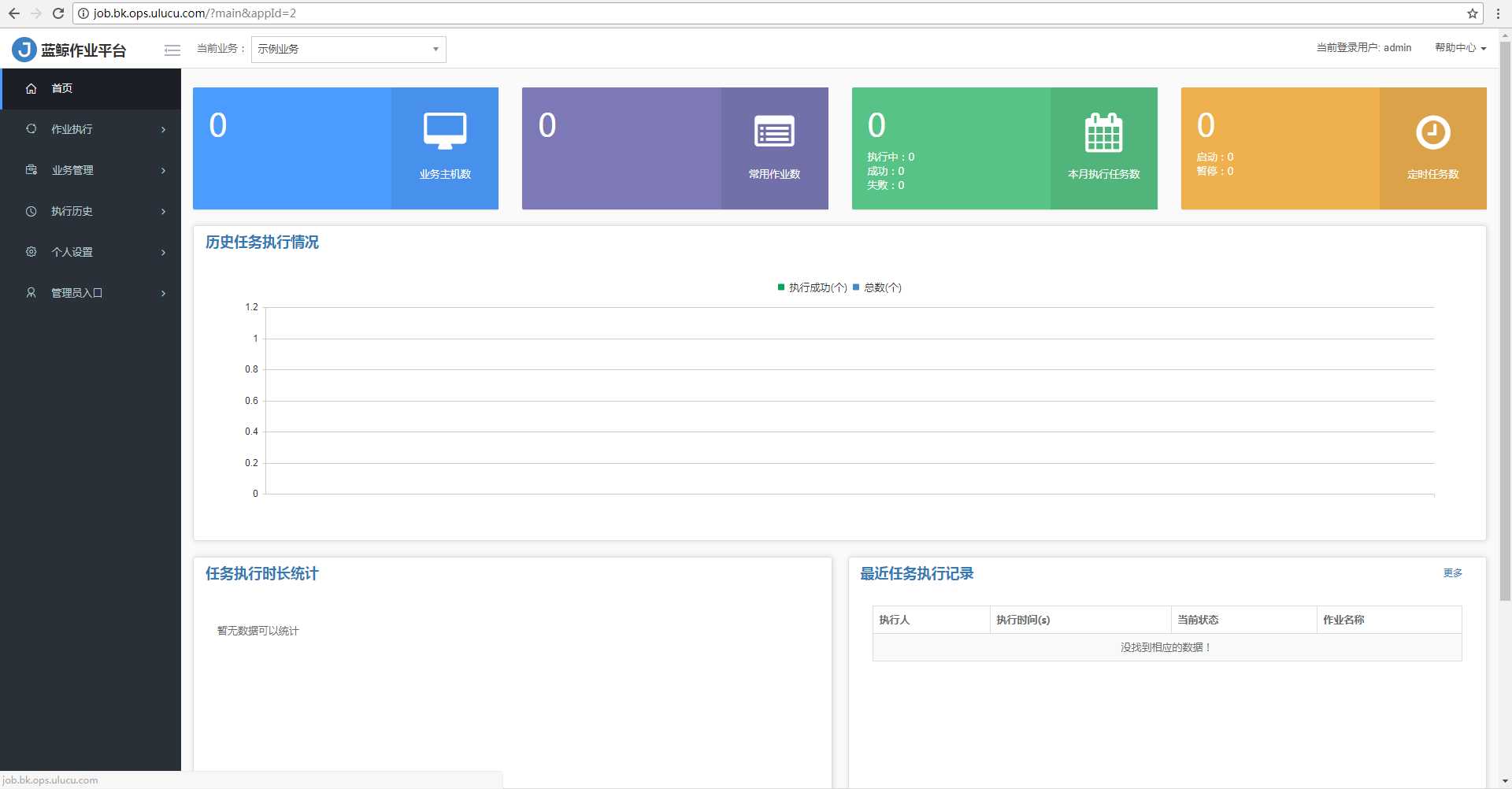
Task: Click the 业务主机数 card label
Action: click(445, 174)
